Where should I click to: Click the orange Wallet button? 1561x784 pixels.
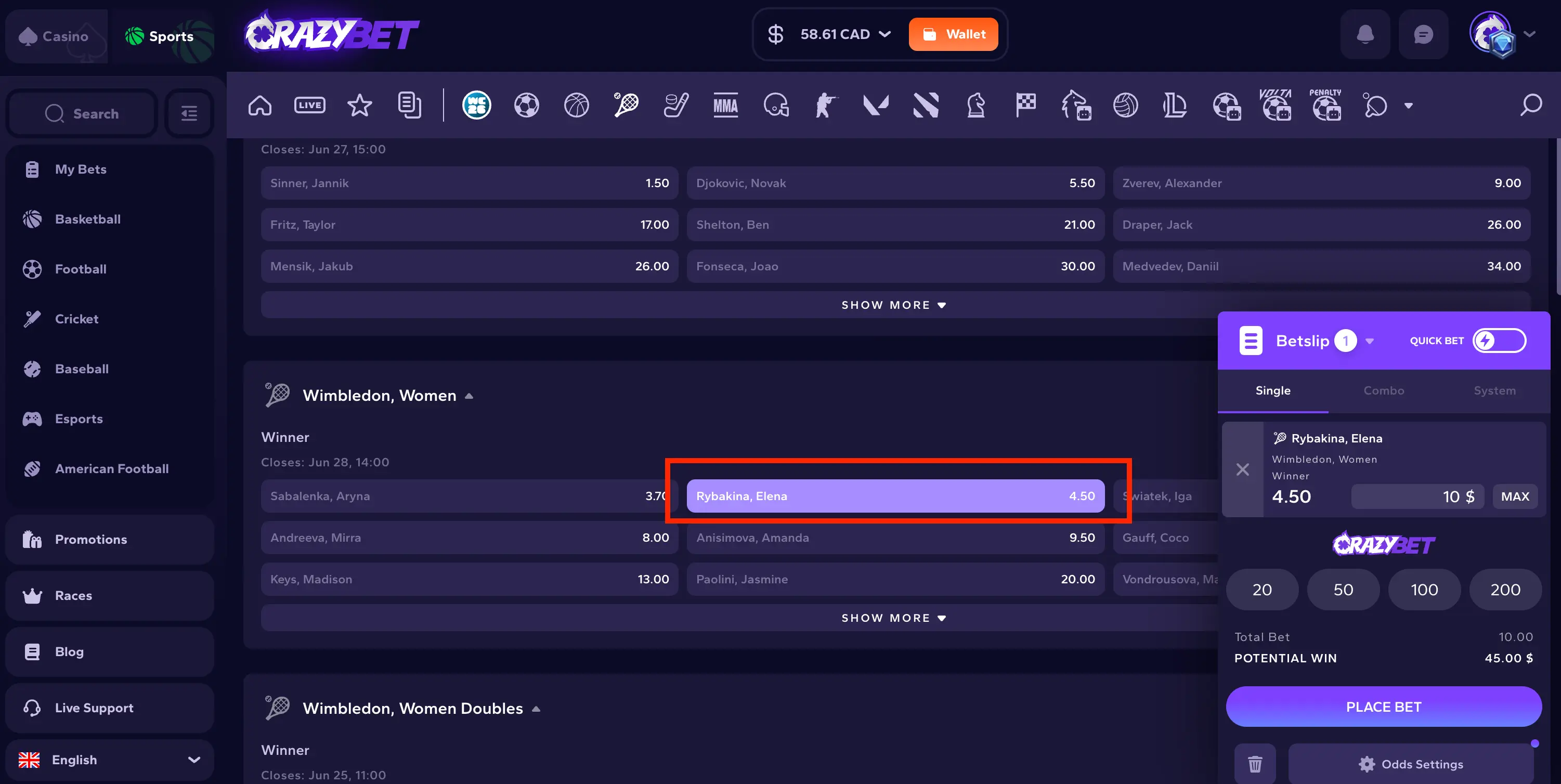coord(953,34)
